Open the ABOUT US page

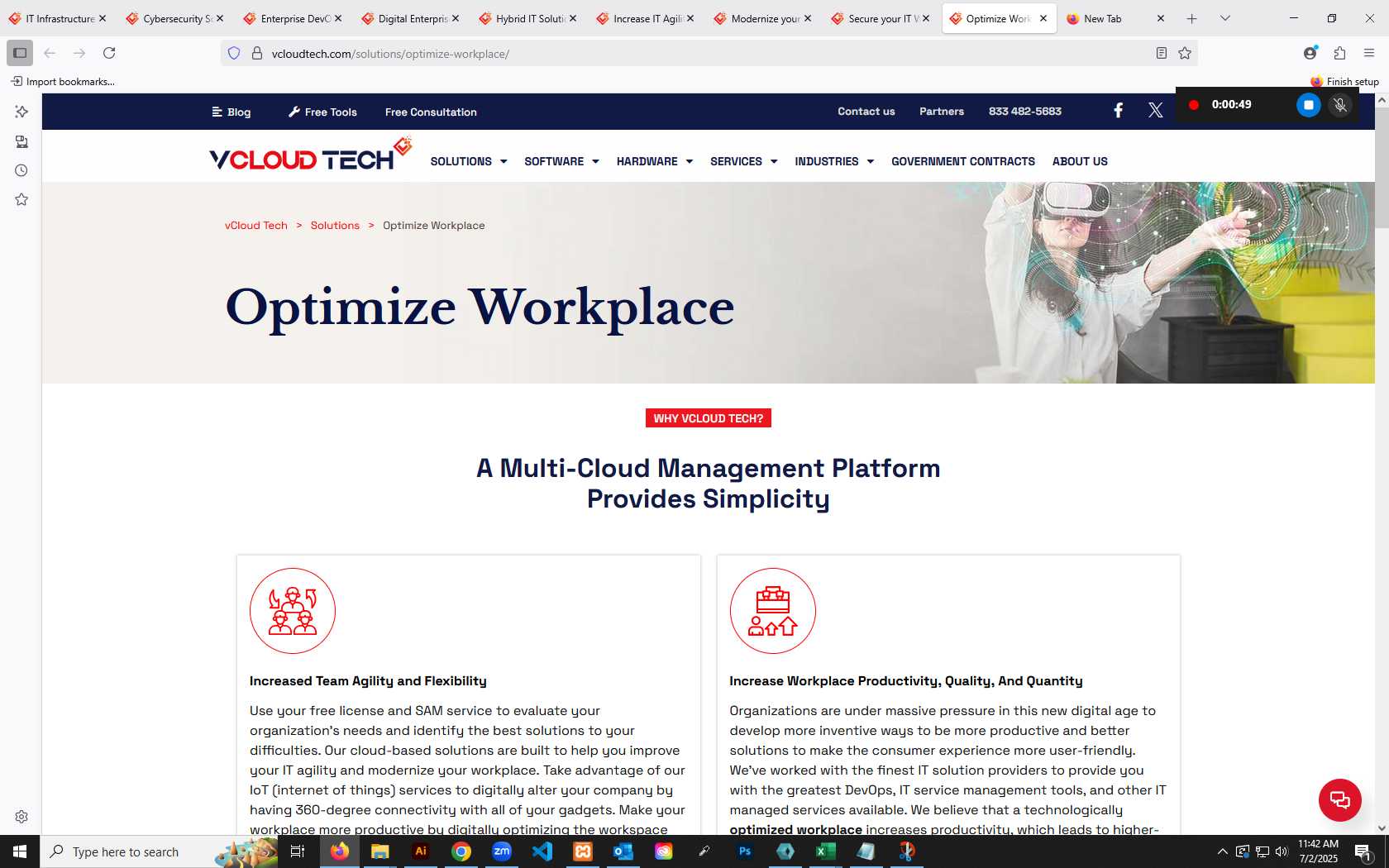(1080, 161)
